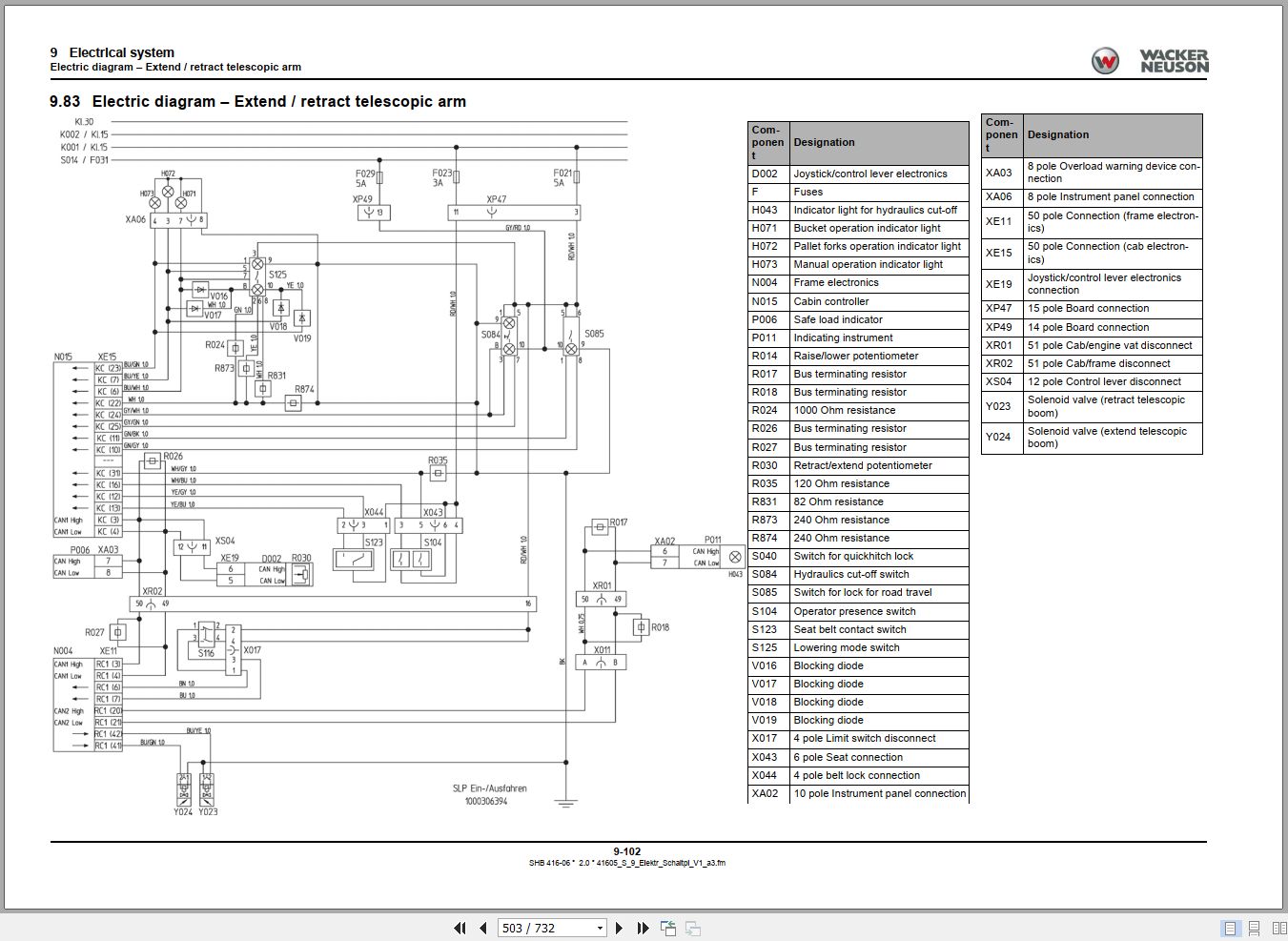The width and height of the screenshot is (1288, 941).
Task: Switch to two-page side-by-side view
Action: [x=1279, y=927]
